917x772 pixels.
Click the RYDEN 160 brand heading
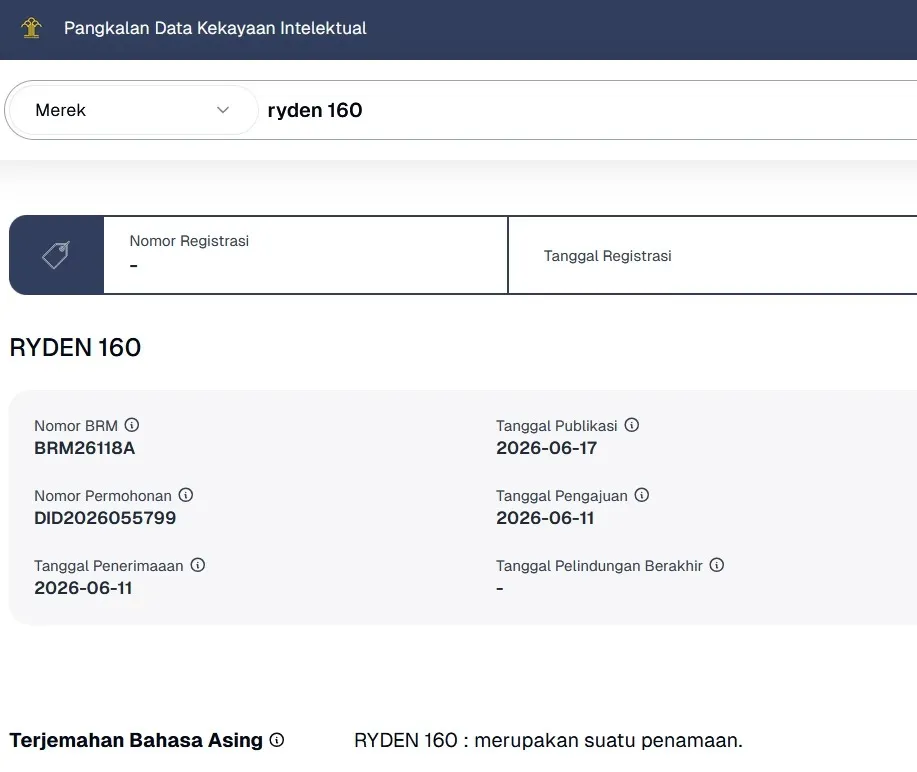pos(75,347)
